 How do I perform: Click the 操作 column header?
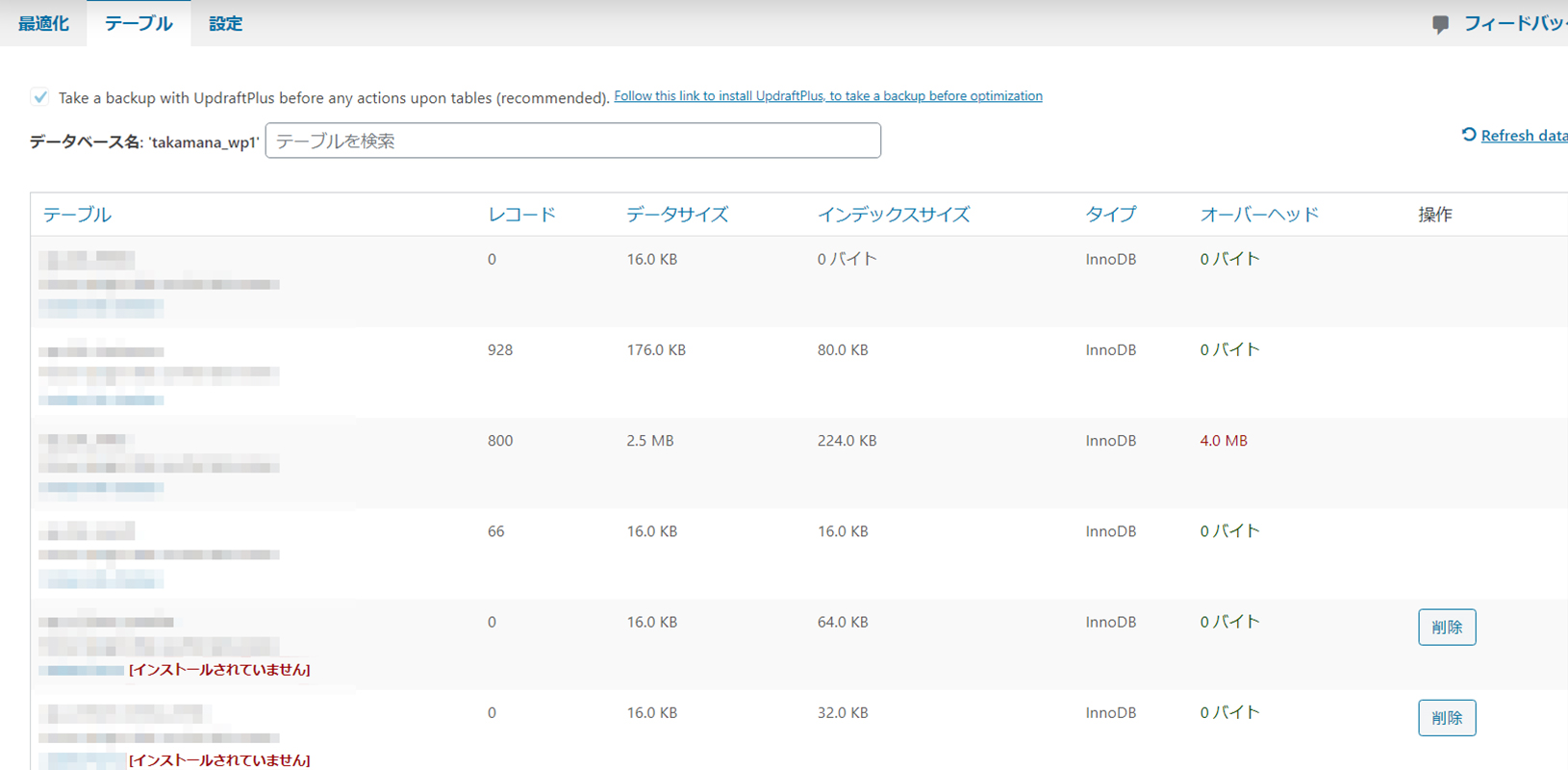tap(1434, 215)
